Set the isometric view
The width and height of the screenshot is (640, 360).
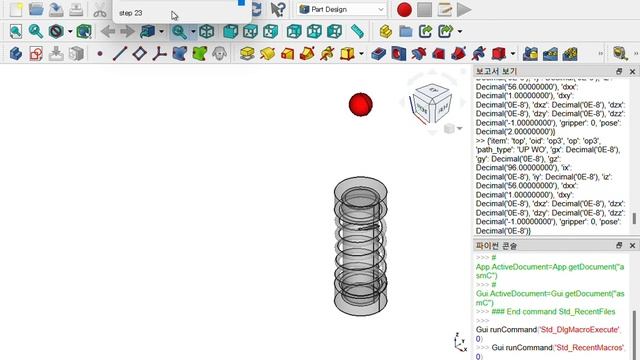(207, 31)
